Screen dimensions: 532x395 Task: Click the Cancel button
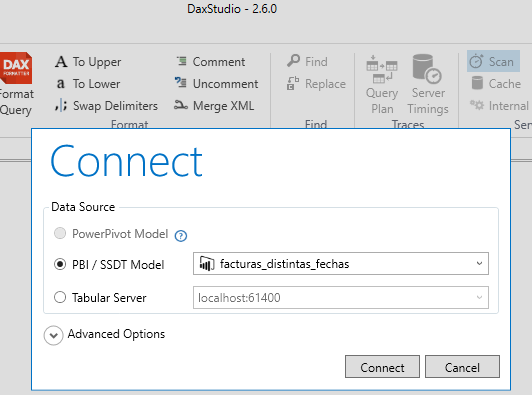pyautogui.click(x=462, y=367)
